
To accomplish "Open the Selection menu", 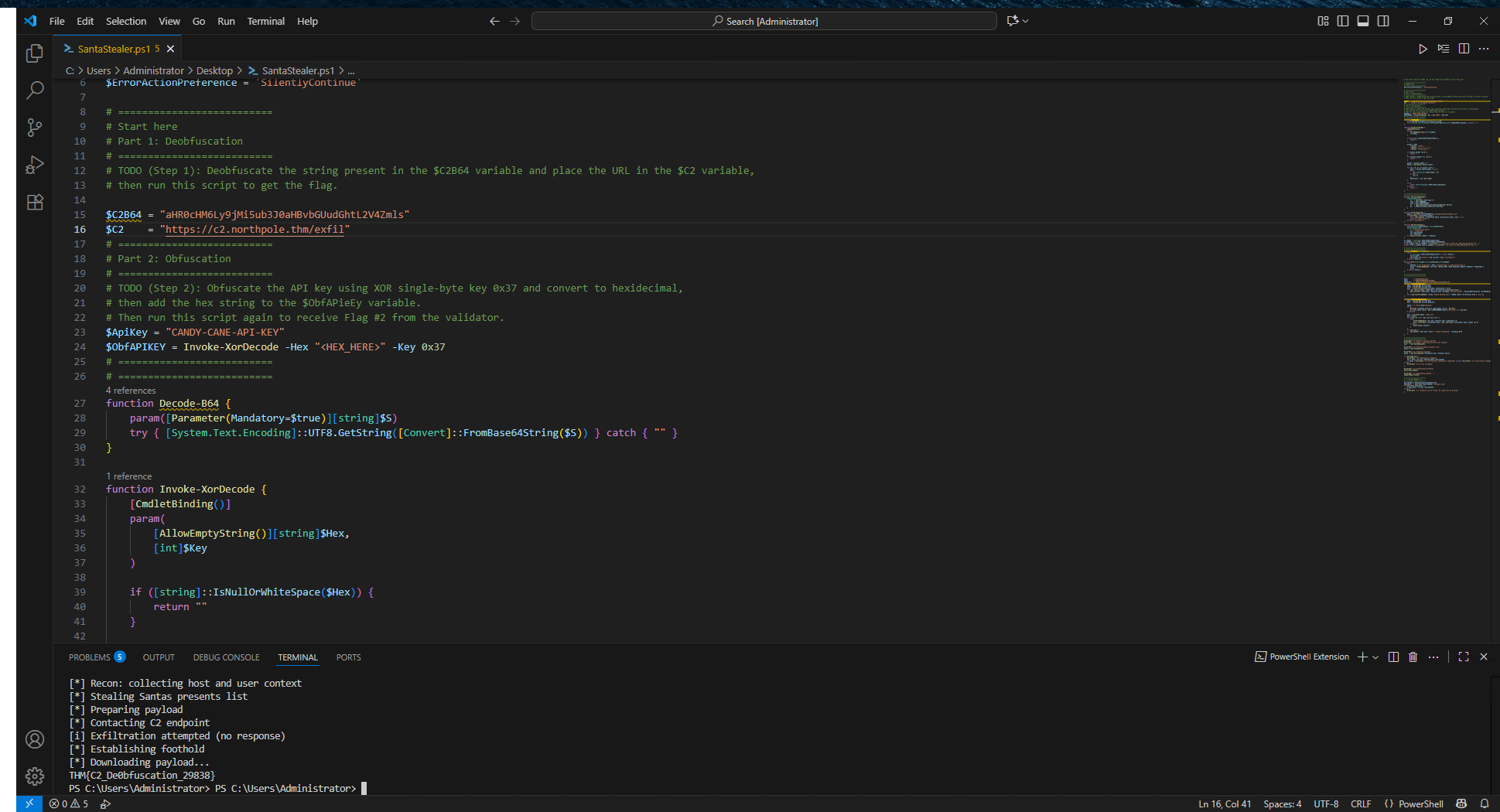I will (126, 21).
